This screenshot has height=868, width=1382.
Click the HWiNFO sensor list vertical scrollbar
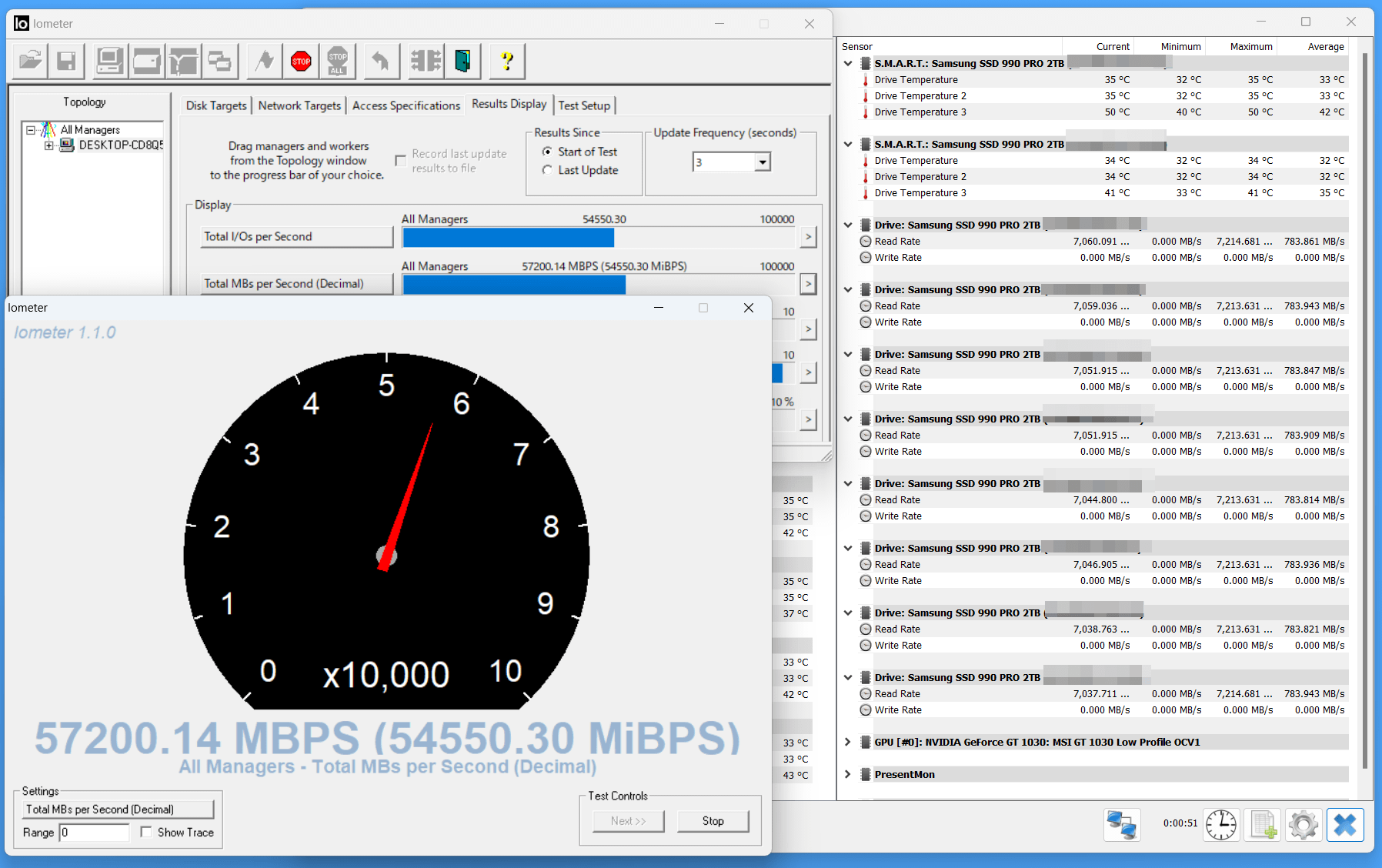(x=1365, y=410)
